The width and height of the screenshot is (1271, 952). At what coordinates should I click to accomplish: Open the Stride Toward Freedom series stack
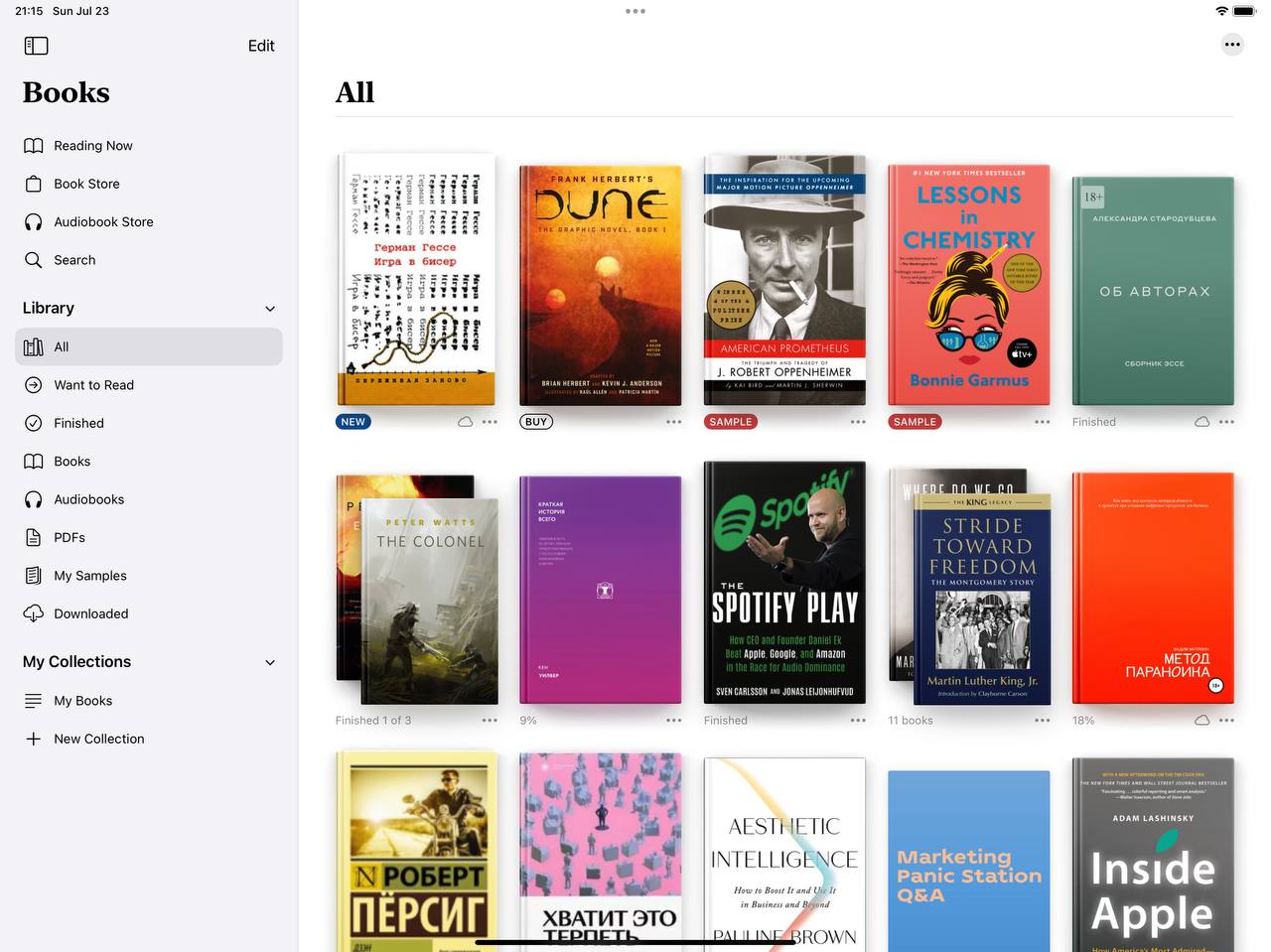tap(969, 587)
